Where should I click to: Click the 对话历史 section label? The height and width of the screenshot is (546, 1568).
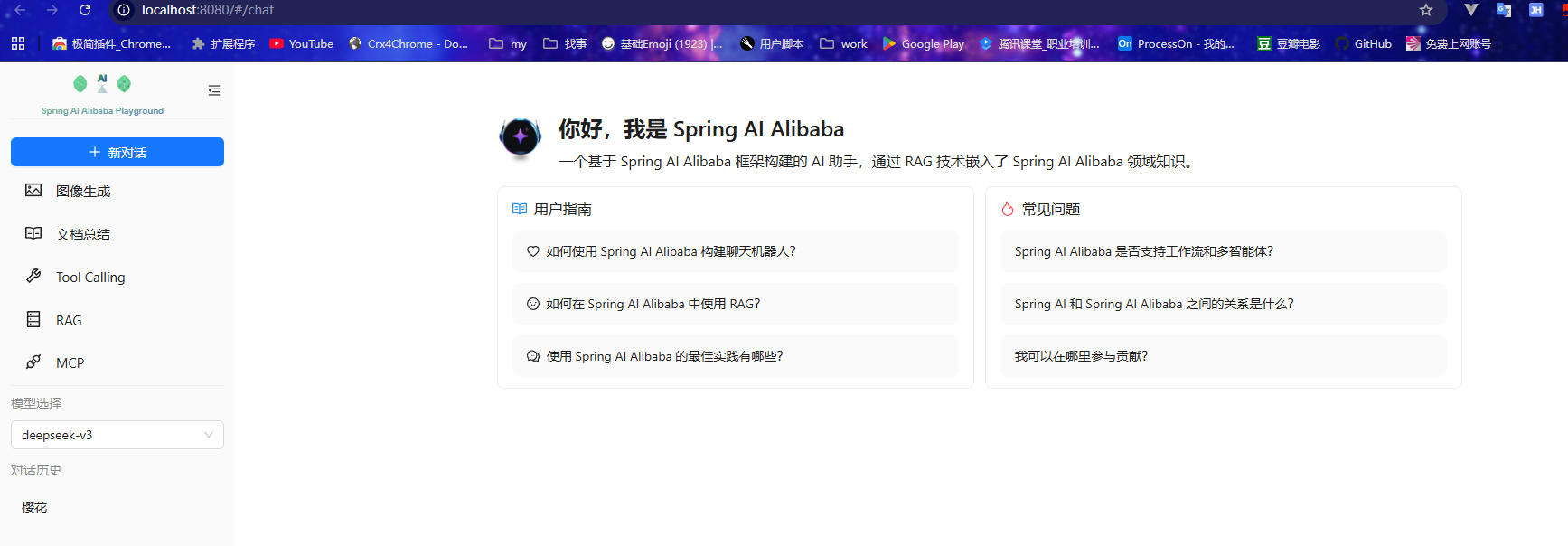36,470
